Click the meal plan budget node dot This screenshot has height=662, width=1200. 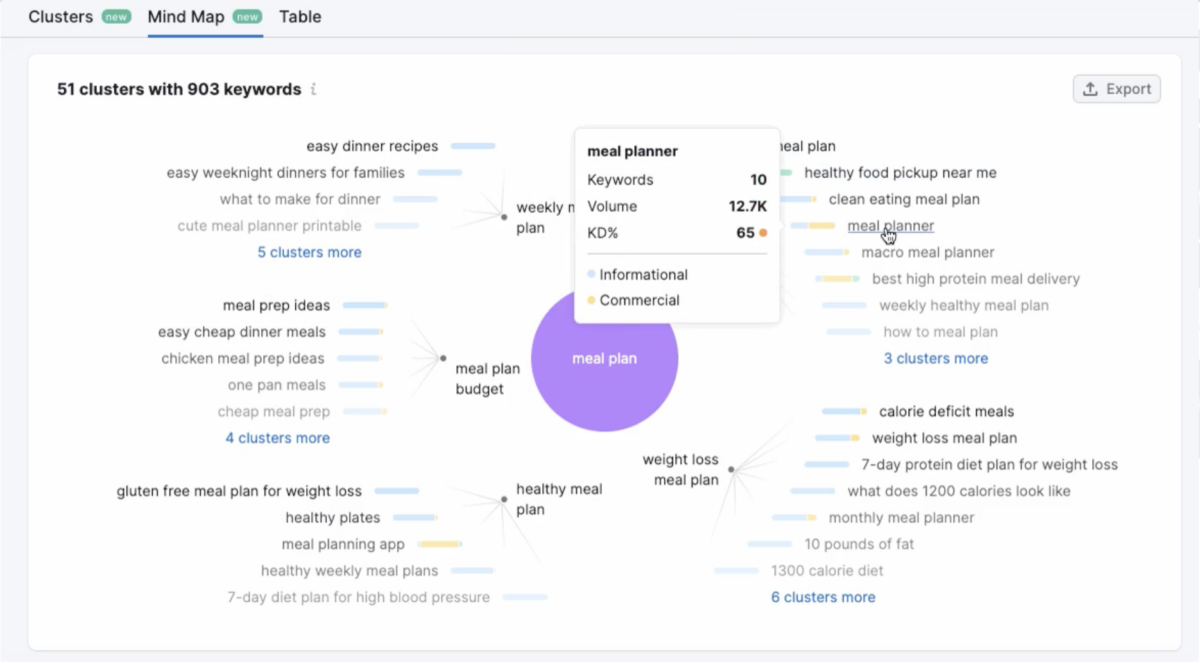coord(443,358)
